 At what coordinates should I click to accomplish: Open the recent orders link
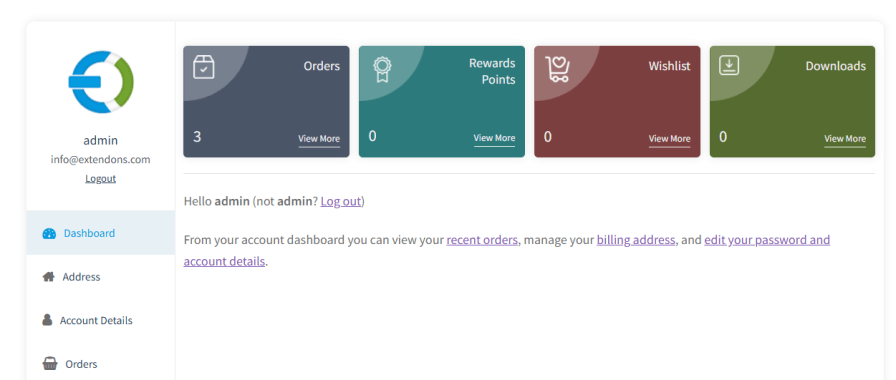coord(482,240)
